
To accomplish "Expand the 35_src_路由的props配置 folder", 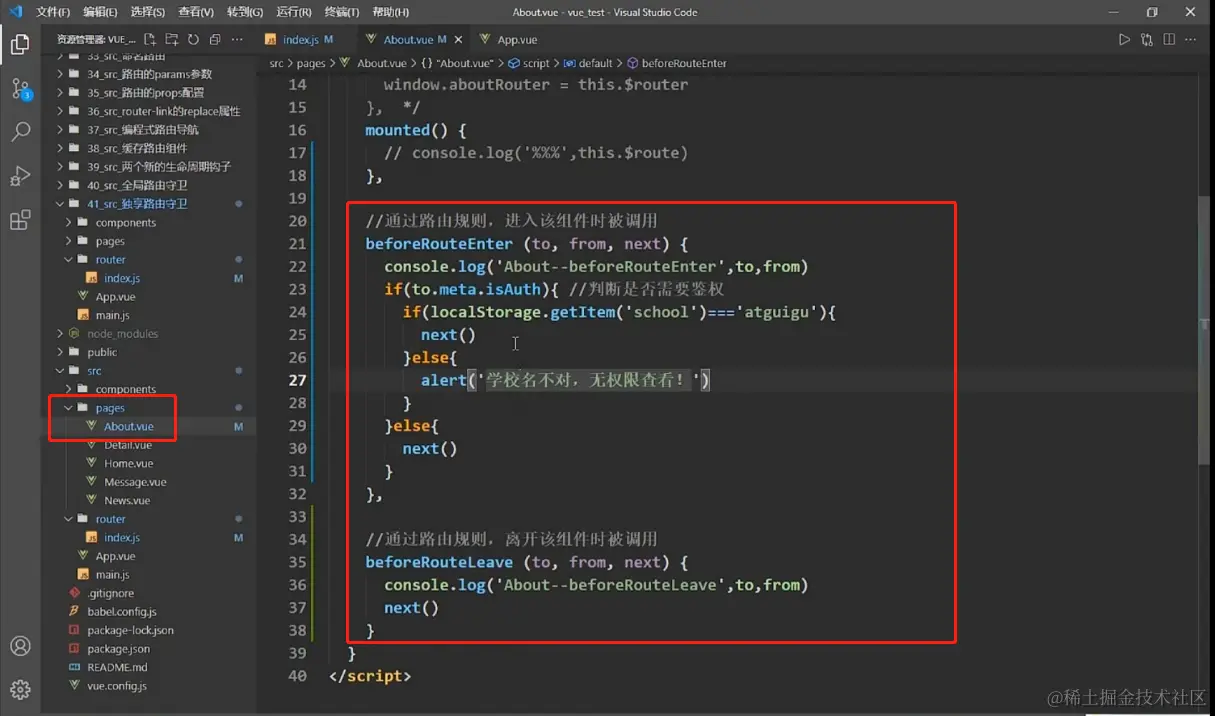I will pyautogui.click(x=145, y=92).
